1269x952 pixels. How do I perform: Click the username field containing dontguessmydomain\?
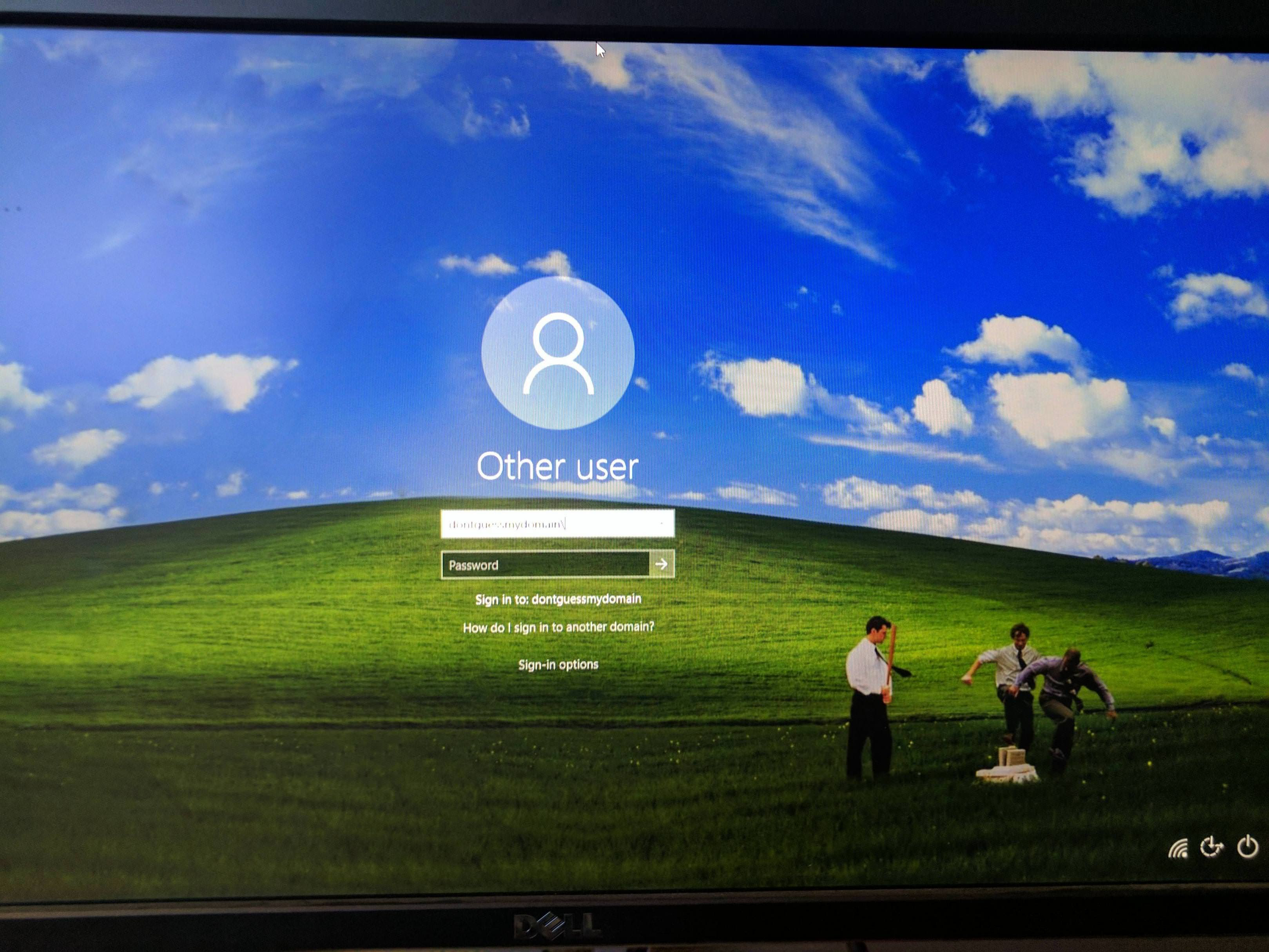[x=557, y=523]
